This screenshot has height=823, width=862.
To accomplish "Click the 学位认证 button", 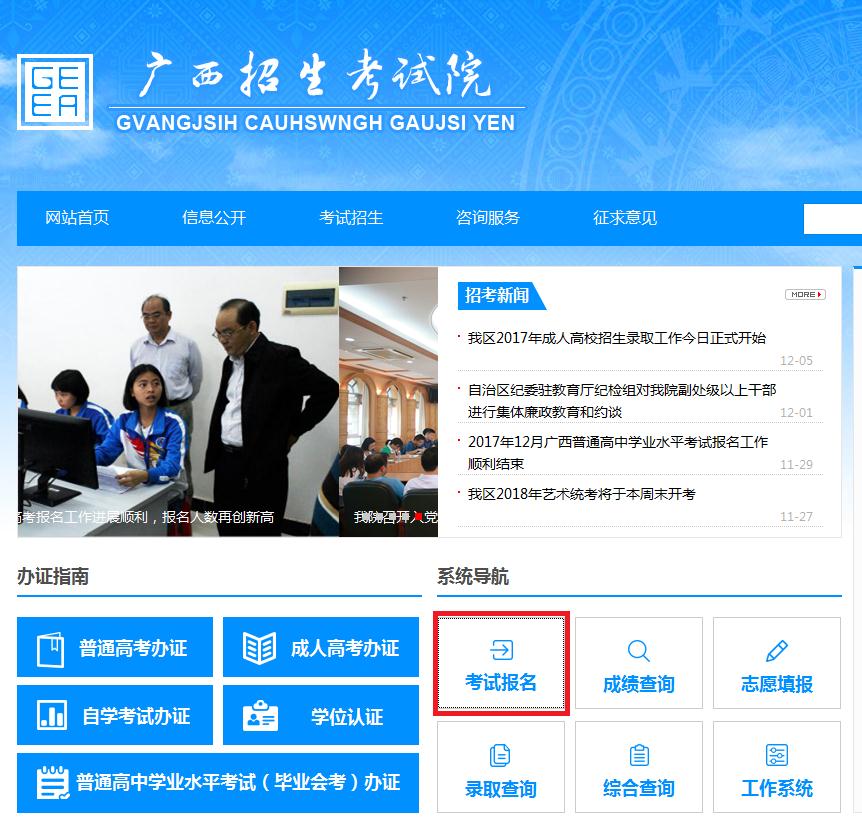I will click(x=321, y=715).
